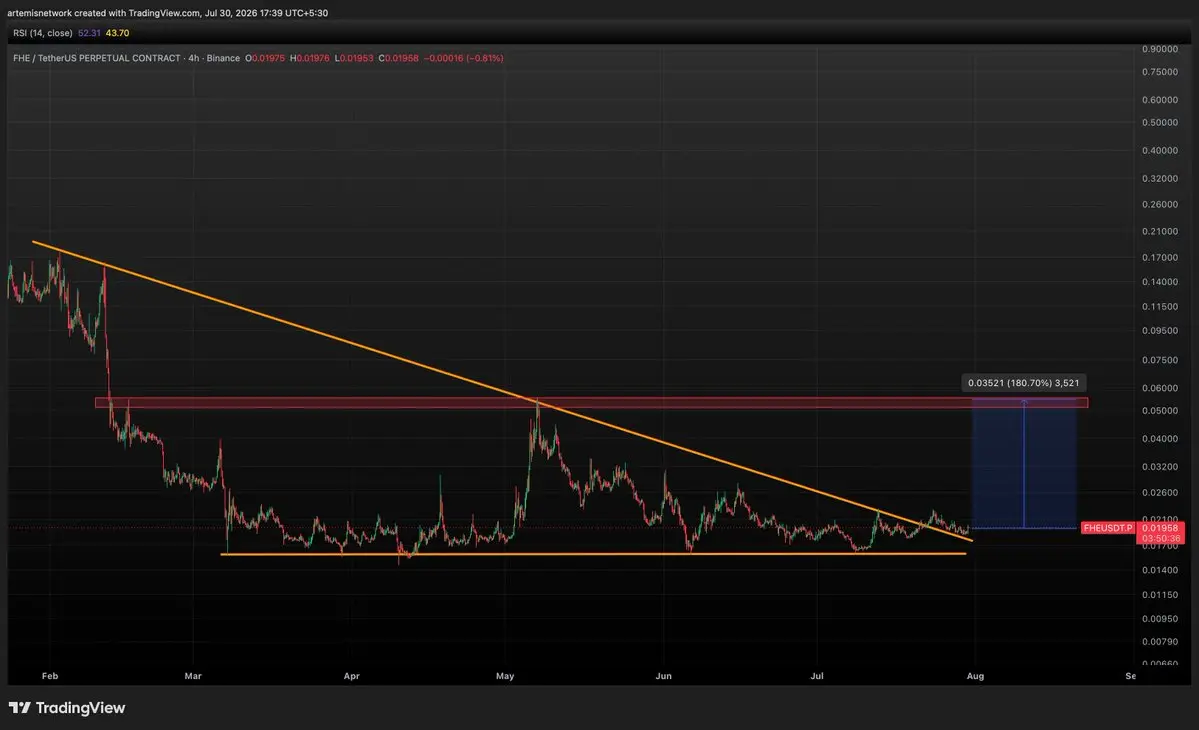Click the 0.01150 price axis label
This screenshot has width=1199, height=730.
tap(1160, 595)
